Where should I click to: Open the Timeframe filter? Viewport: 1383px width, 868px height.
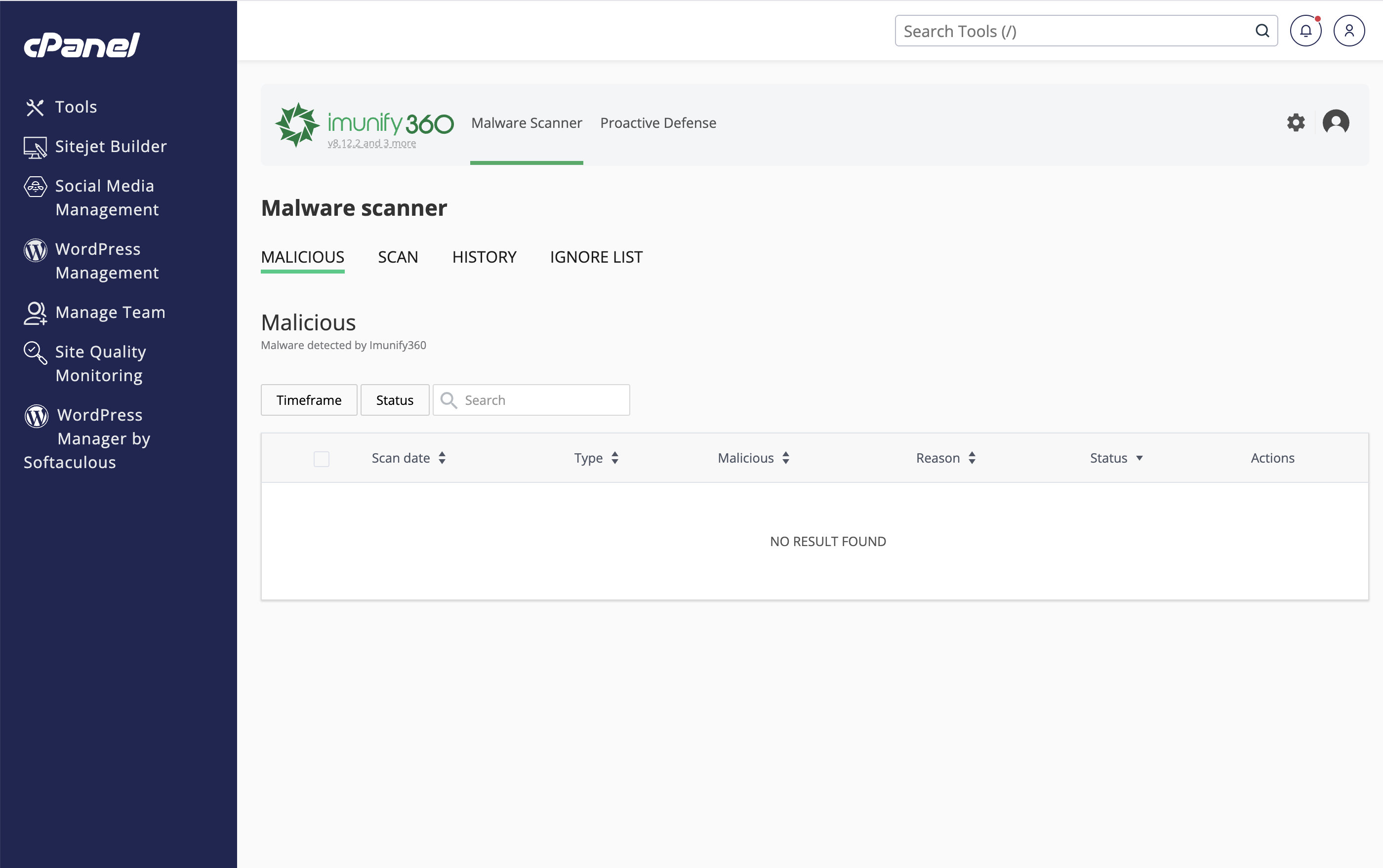pos(308,399)
